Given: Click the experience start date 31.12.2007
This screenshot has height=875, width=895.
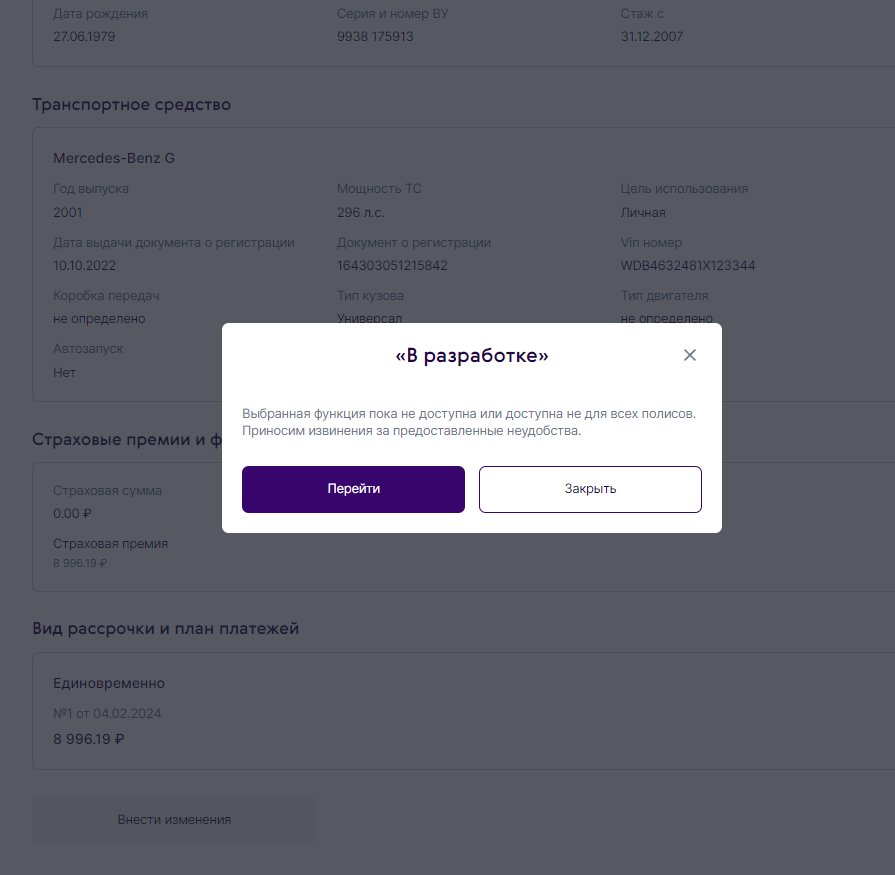Looking at the screenshot, I should click(x=652, y=36).
